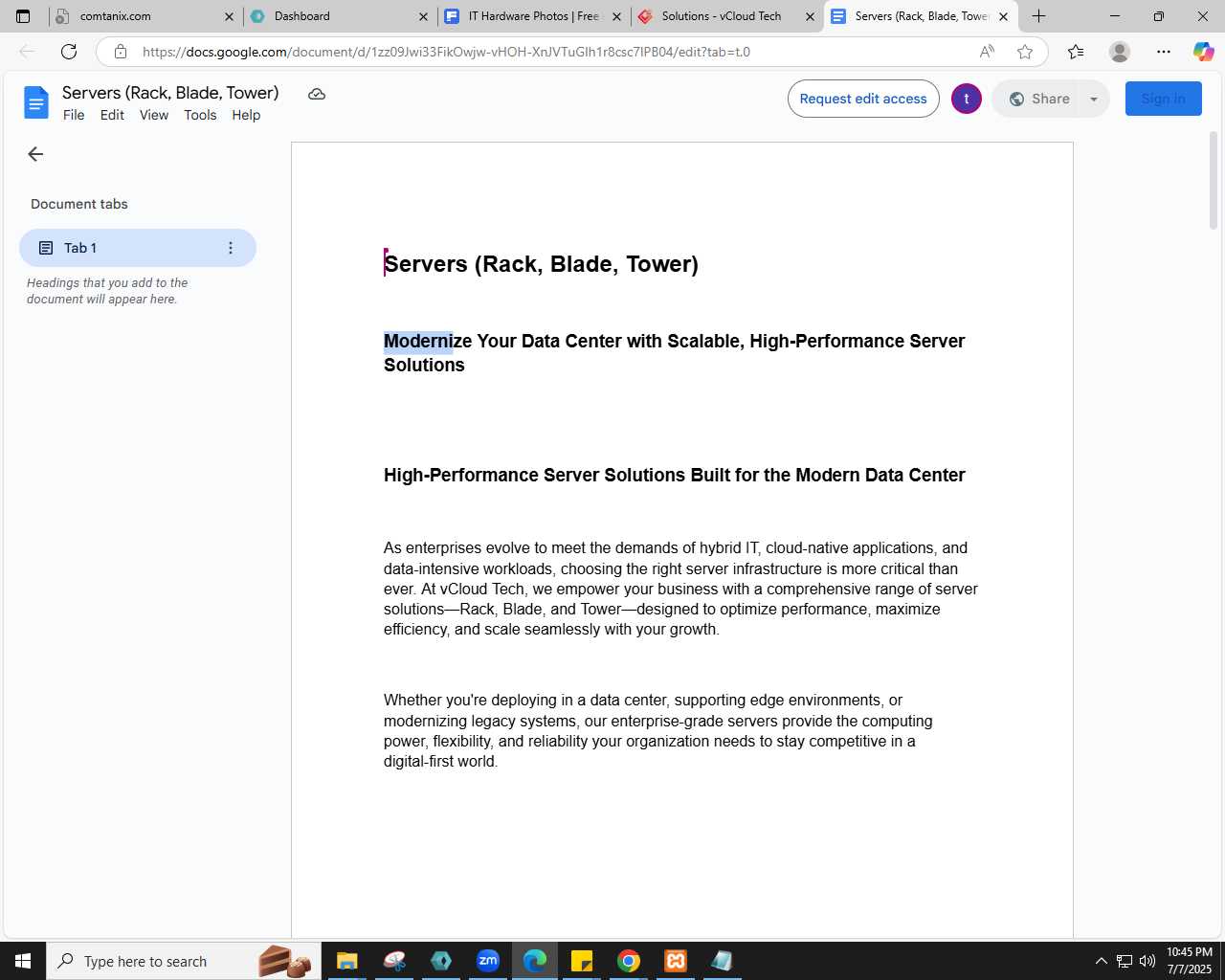The width and height of the screenshot is (1225, 980).
Task: Click the browser address bar URL
Action: [x=446, y=52]
